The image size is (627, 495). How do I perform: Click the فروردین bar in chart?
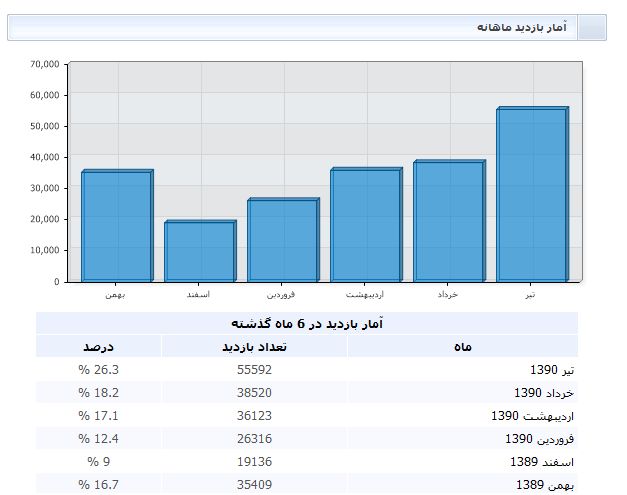point(283,240)
